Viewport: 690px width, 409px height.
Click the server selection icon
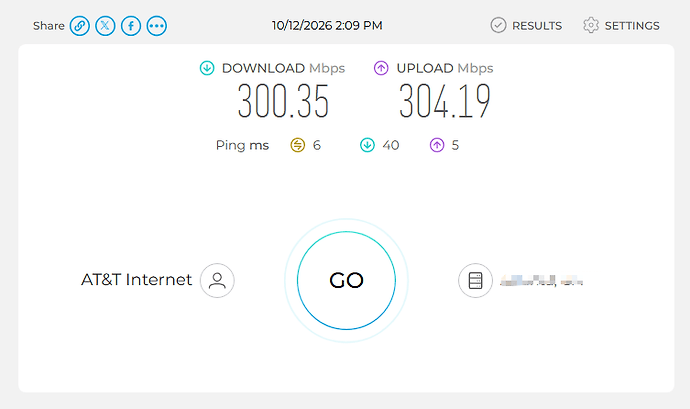click(x=475, y=280)
